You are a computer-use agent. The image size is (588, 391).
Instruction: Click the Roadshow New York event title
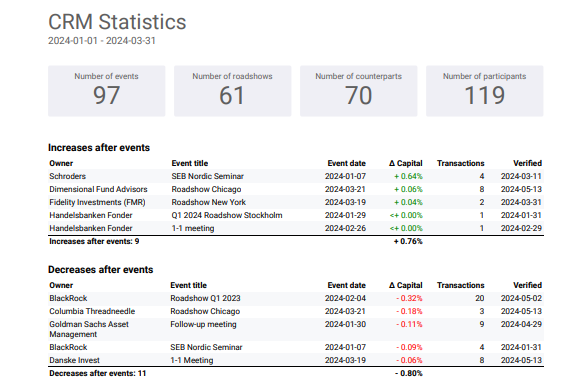click(x=208, y=202)
